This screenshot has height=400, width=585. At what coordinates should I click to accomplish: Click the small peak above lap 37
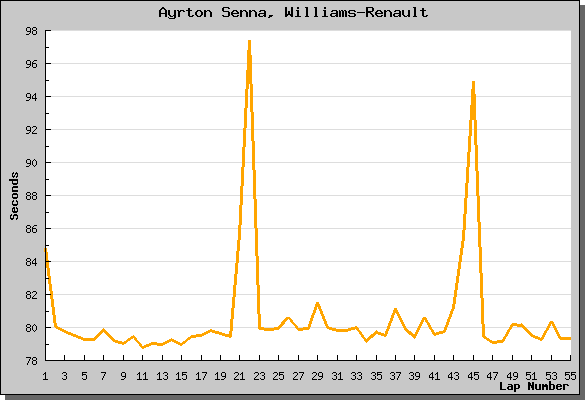click(395, 309)
